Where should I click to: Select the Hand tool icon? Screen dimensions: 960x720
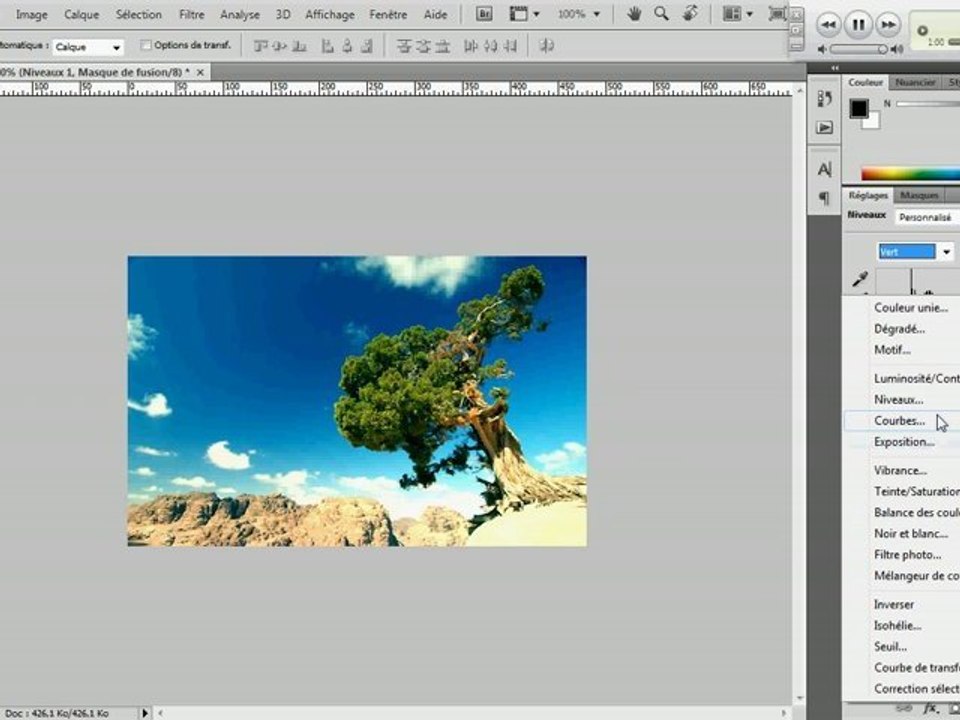[x=634, y=13]
